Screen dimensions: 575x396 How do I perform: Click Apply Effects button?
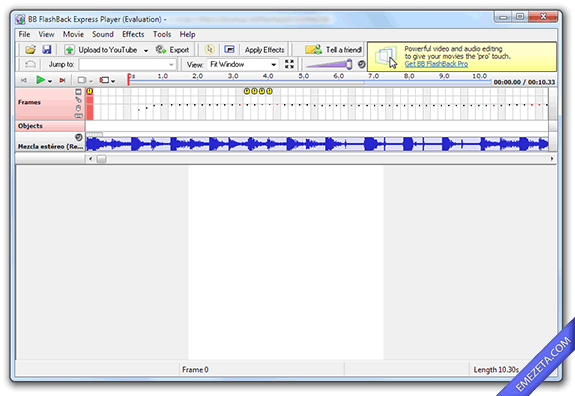point(264,50)
